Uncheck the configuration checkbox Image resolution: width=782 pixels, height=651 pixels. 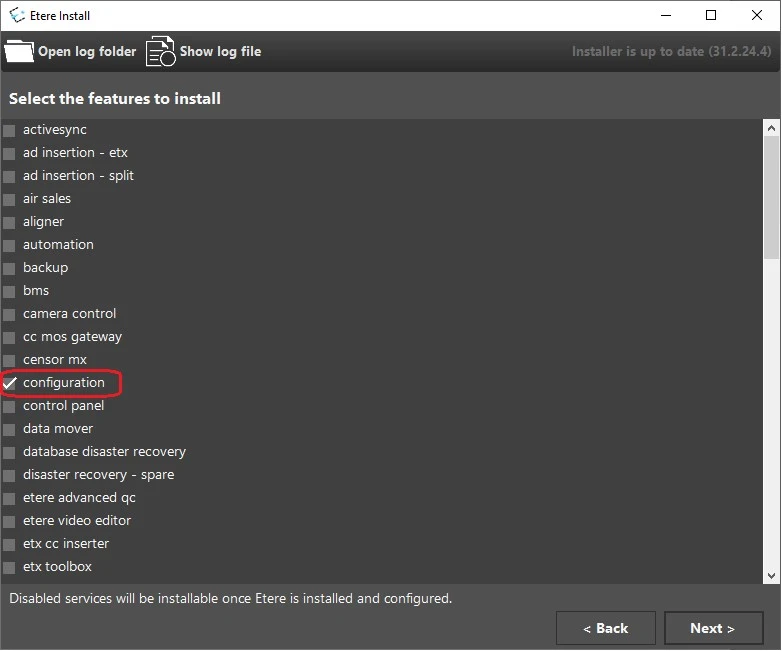click(9, 383)
